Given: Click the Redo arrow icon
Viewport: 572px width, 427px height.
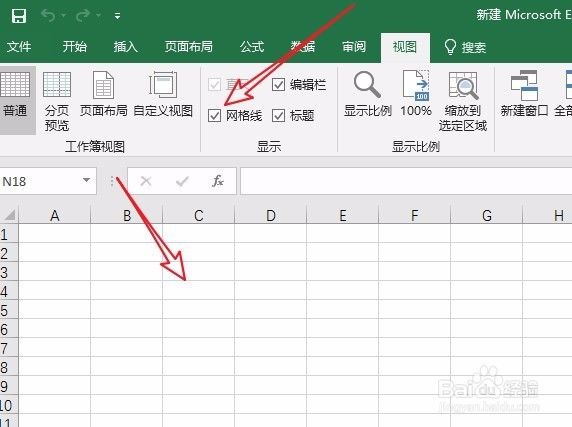Looking at the screenshot, I should pyautogui.click(x=83, y=15).
